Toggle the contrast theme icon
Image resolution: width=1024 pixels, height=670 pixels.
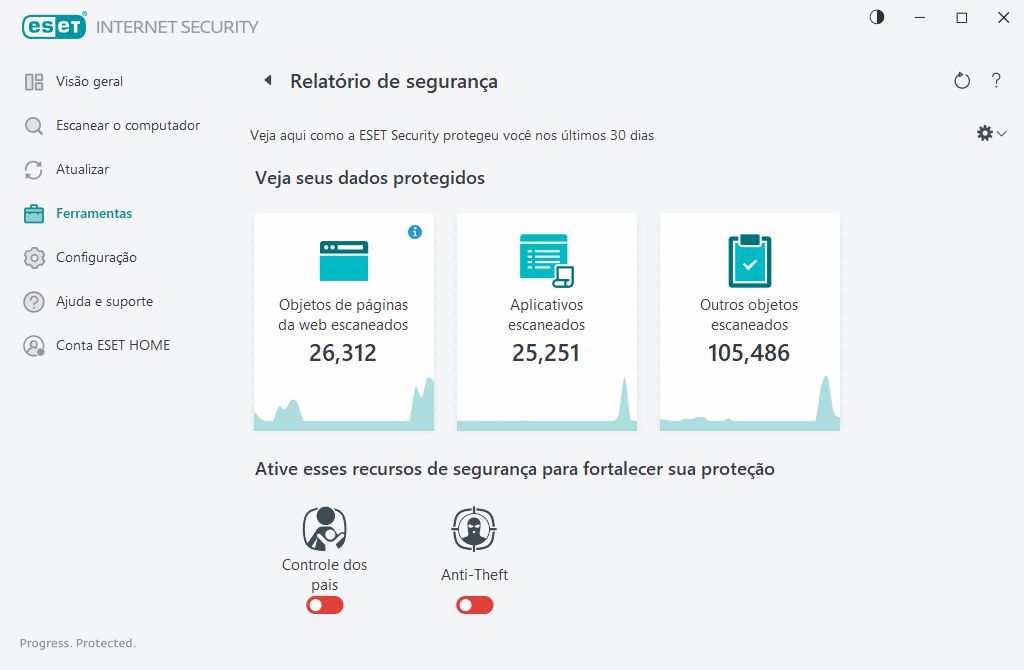tap(877, 18)
